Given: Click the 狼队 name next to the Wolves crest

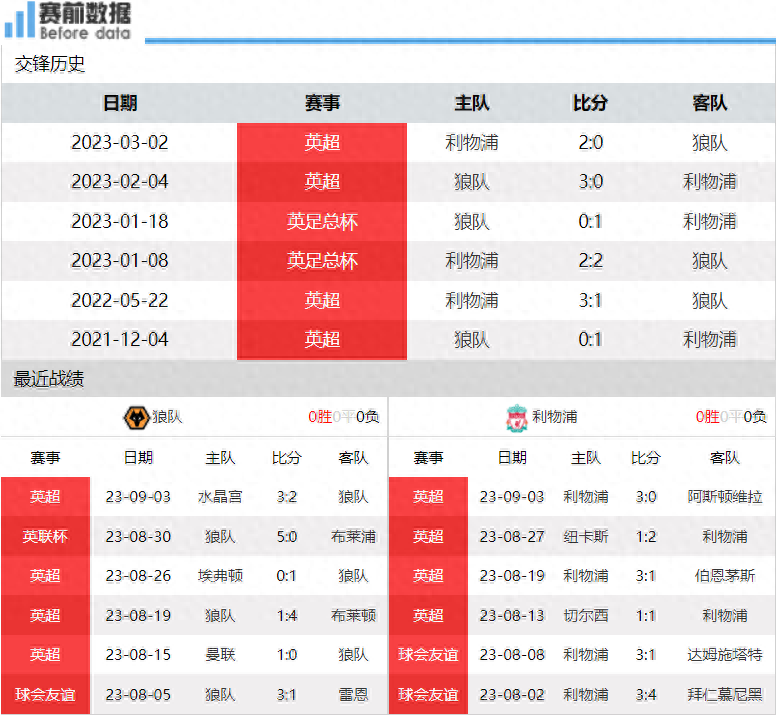Looking at the screenshot, I should (167, 417).
